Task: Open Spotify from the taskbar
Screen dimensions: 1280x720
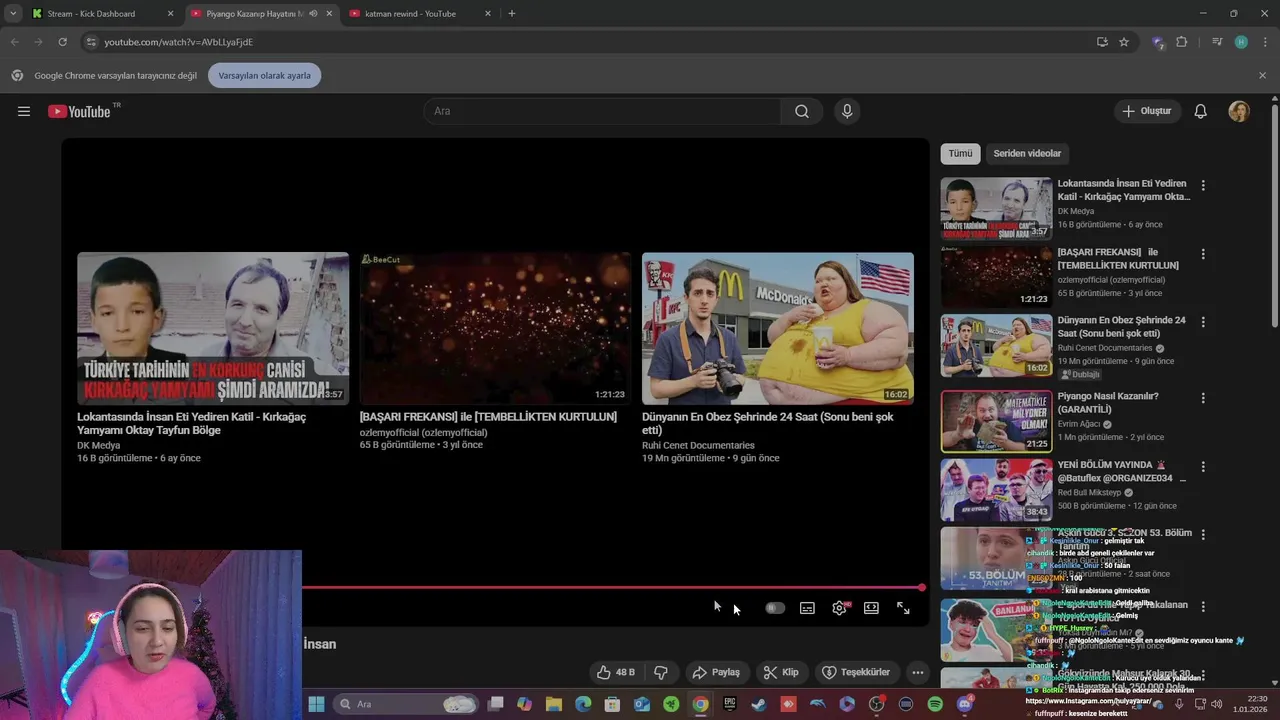Action: [x=935, y=704]
